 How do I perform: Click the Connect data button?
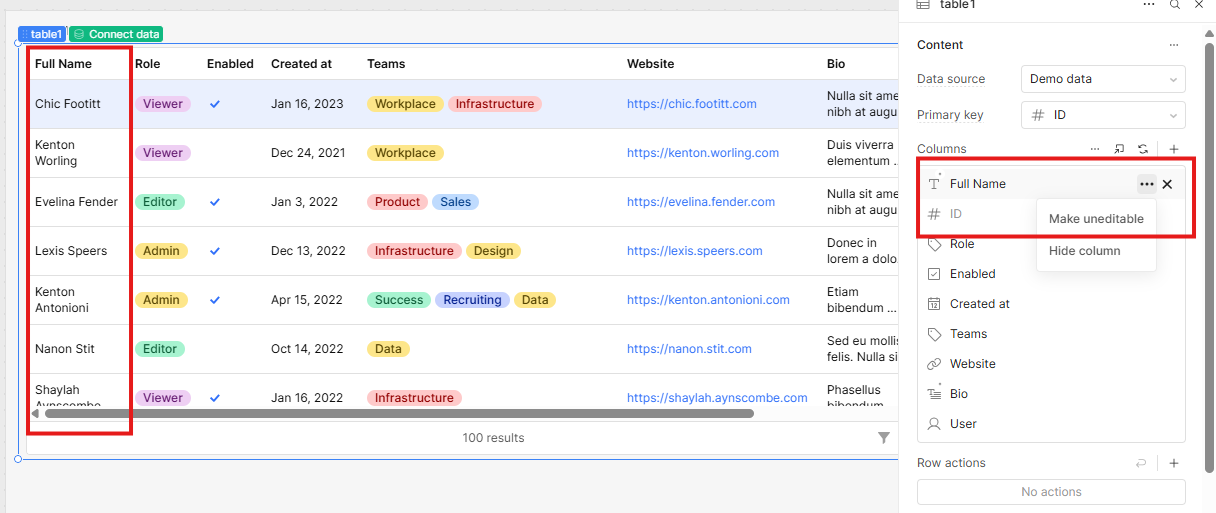(x=116, y=34)
